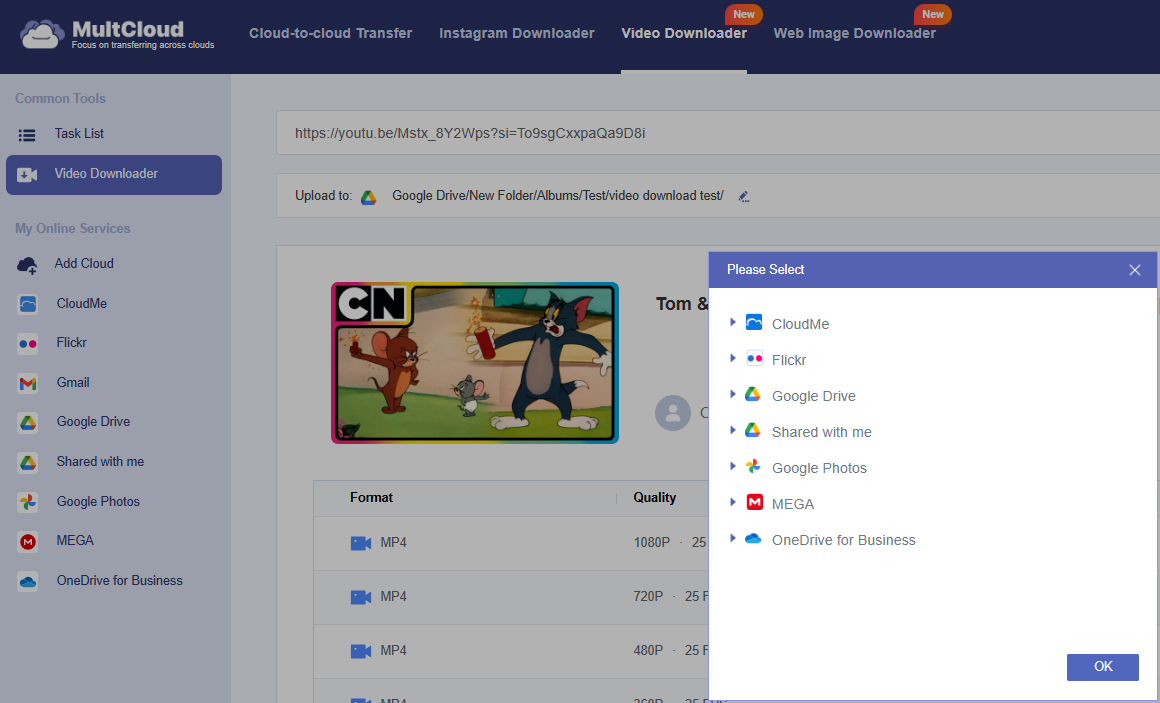This screenshot has height=703, width=1160.
Task: Click the MEGA icon in the Please Select dialog
Action: [x=754, y=502]
